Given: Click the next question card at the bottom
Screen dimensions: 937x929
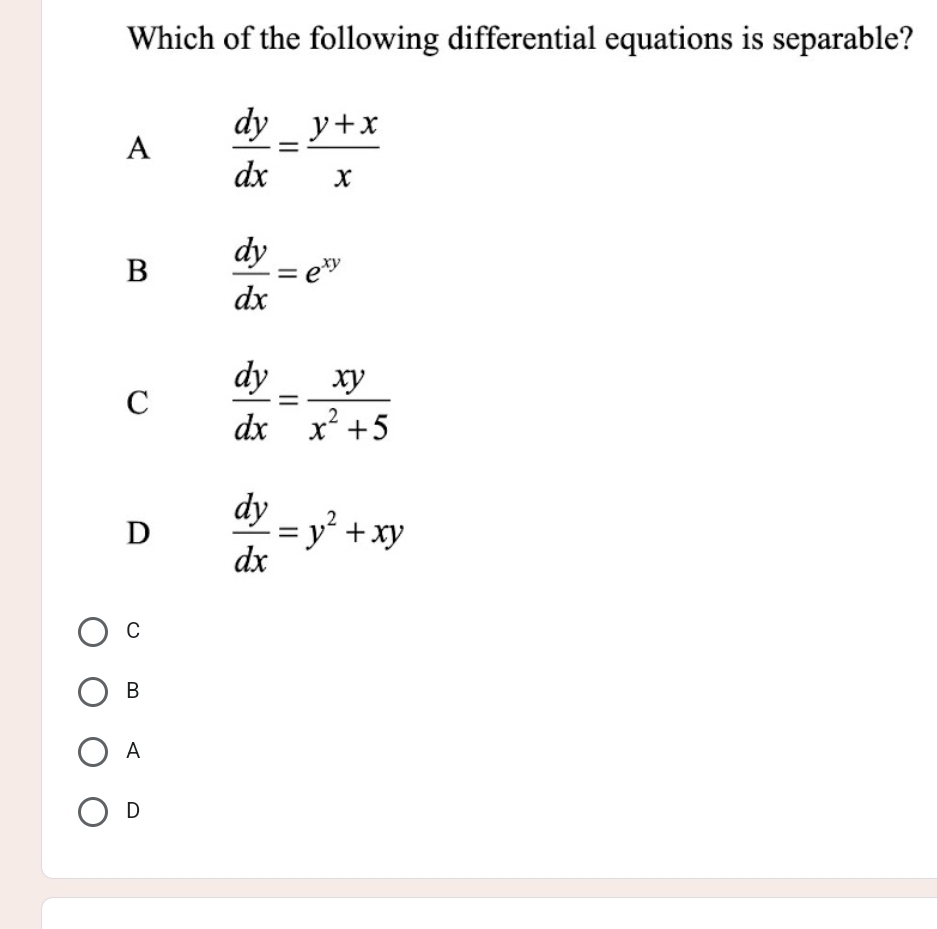Looking at the screenshot, I should click(x=490, y=913).
